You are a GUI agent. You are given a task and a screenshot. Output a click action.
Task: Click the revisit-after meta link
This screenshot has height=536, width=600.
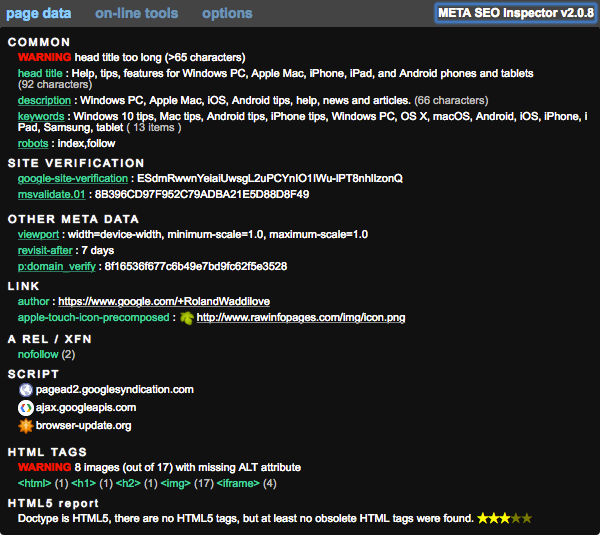coord(45,250)
